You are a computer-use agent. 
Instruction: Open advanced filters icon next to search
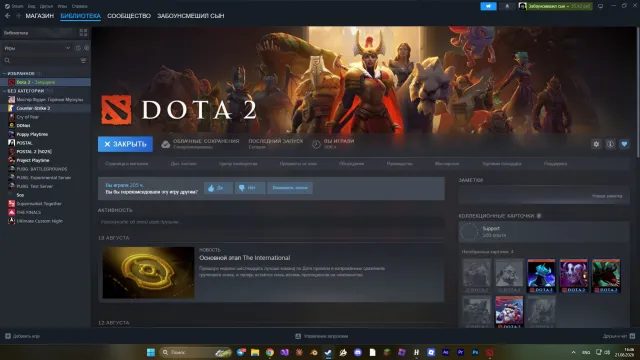click(83, 60)
